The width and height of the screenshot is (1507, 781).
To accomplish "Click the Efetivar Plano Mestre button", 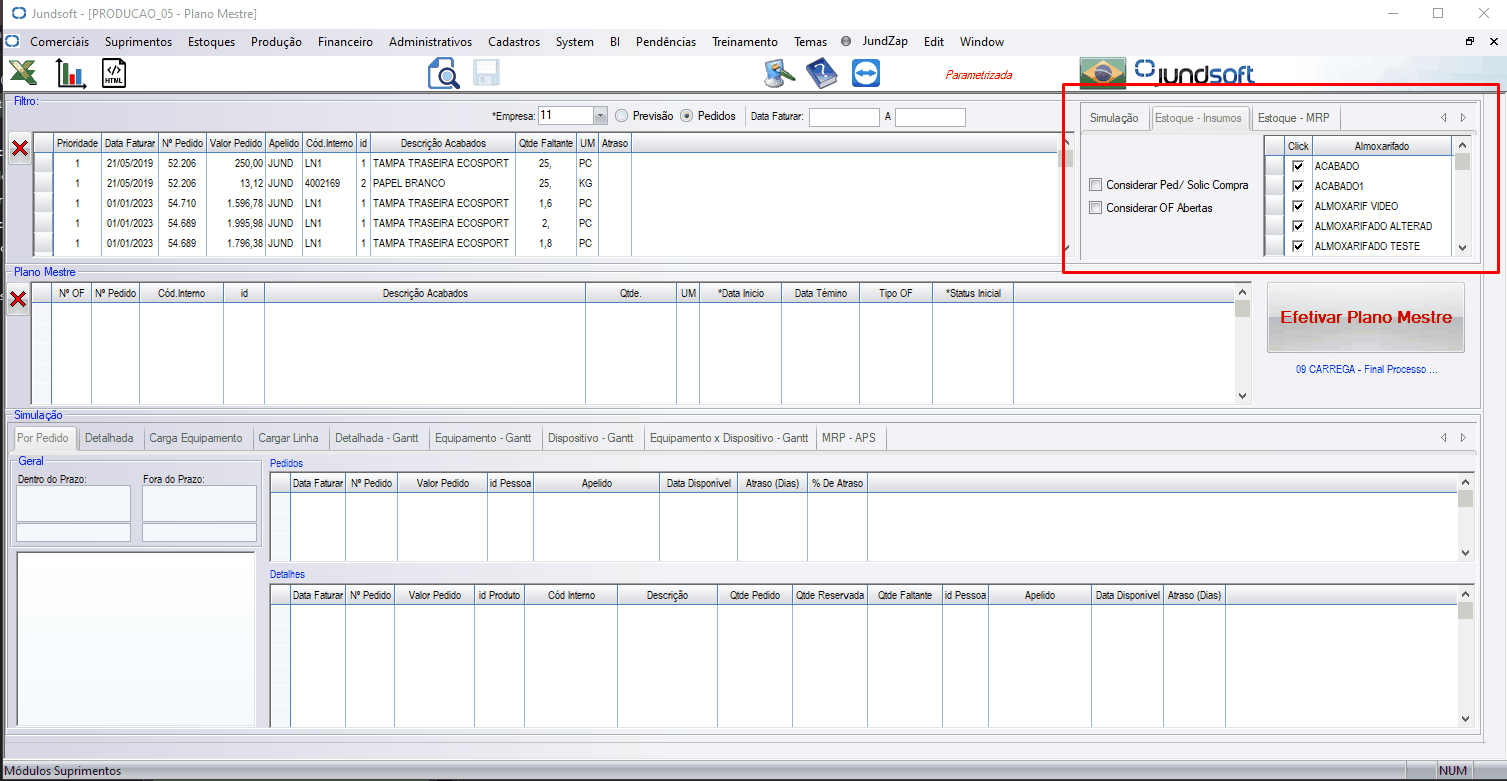I will click(1366, 318).
